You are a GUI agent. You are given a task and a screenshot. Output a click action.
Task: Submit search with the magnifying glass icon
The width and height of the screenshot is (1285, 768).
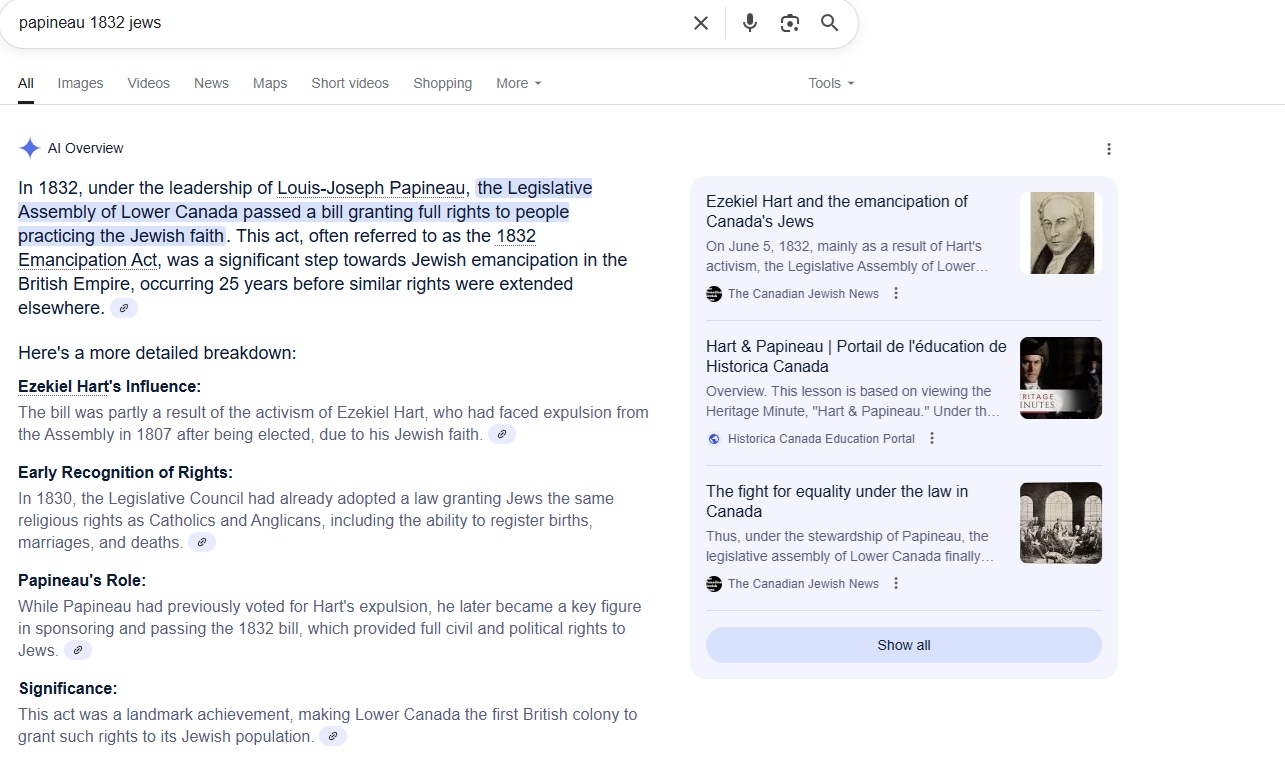[829, 23]
